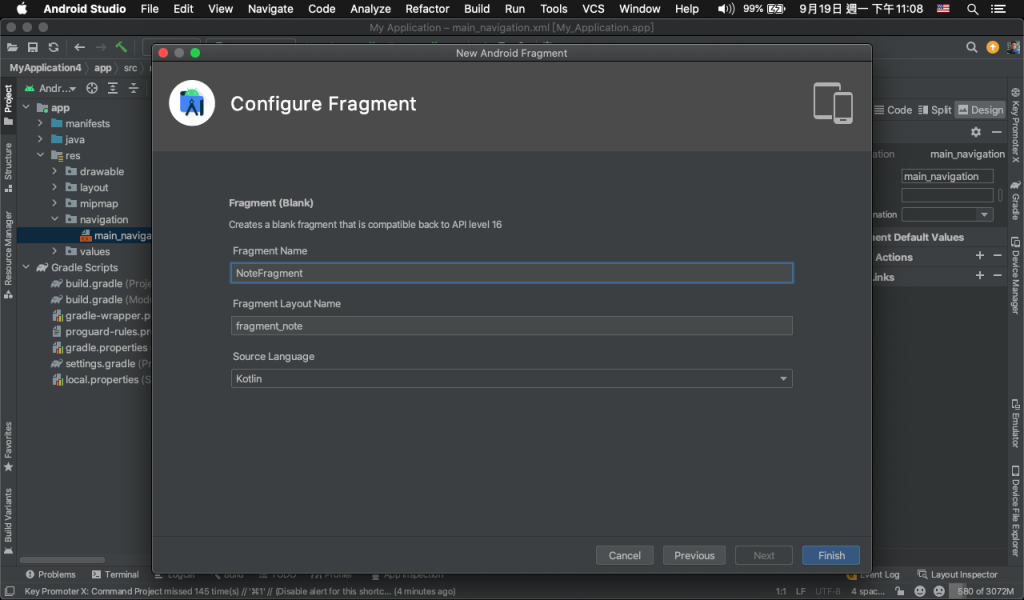Expand the manifests folder

click(41, 123)
